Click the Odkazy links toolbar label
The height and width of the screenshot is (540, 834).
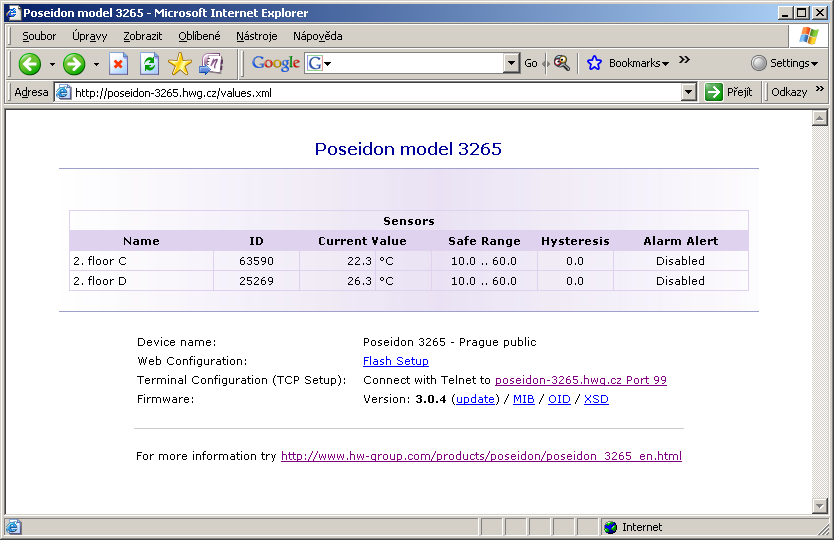pos(789,92)
